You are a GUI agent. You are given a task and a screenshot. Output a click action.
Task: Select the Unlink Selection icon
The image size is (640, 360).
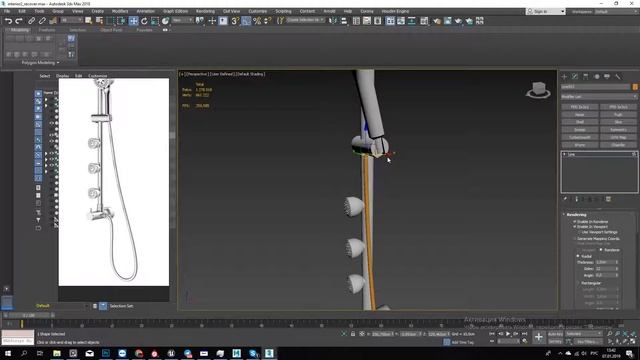(x=42, y=21)
